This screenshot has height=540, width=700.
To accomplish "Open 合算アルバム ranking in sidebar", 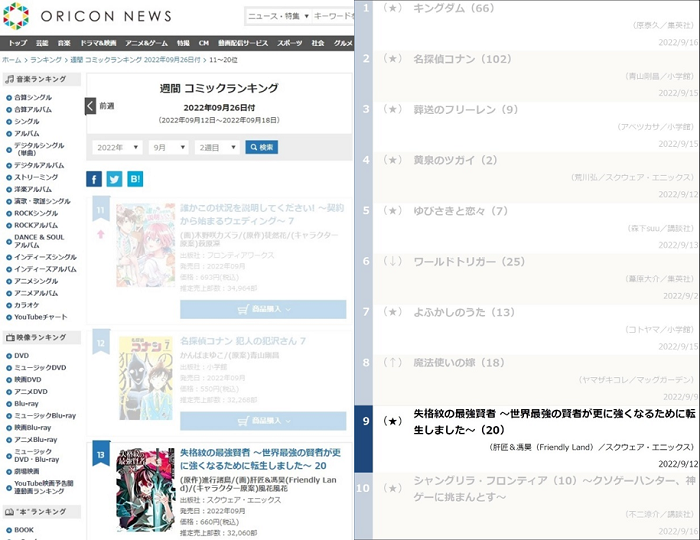I will tap(33, 109).
